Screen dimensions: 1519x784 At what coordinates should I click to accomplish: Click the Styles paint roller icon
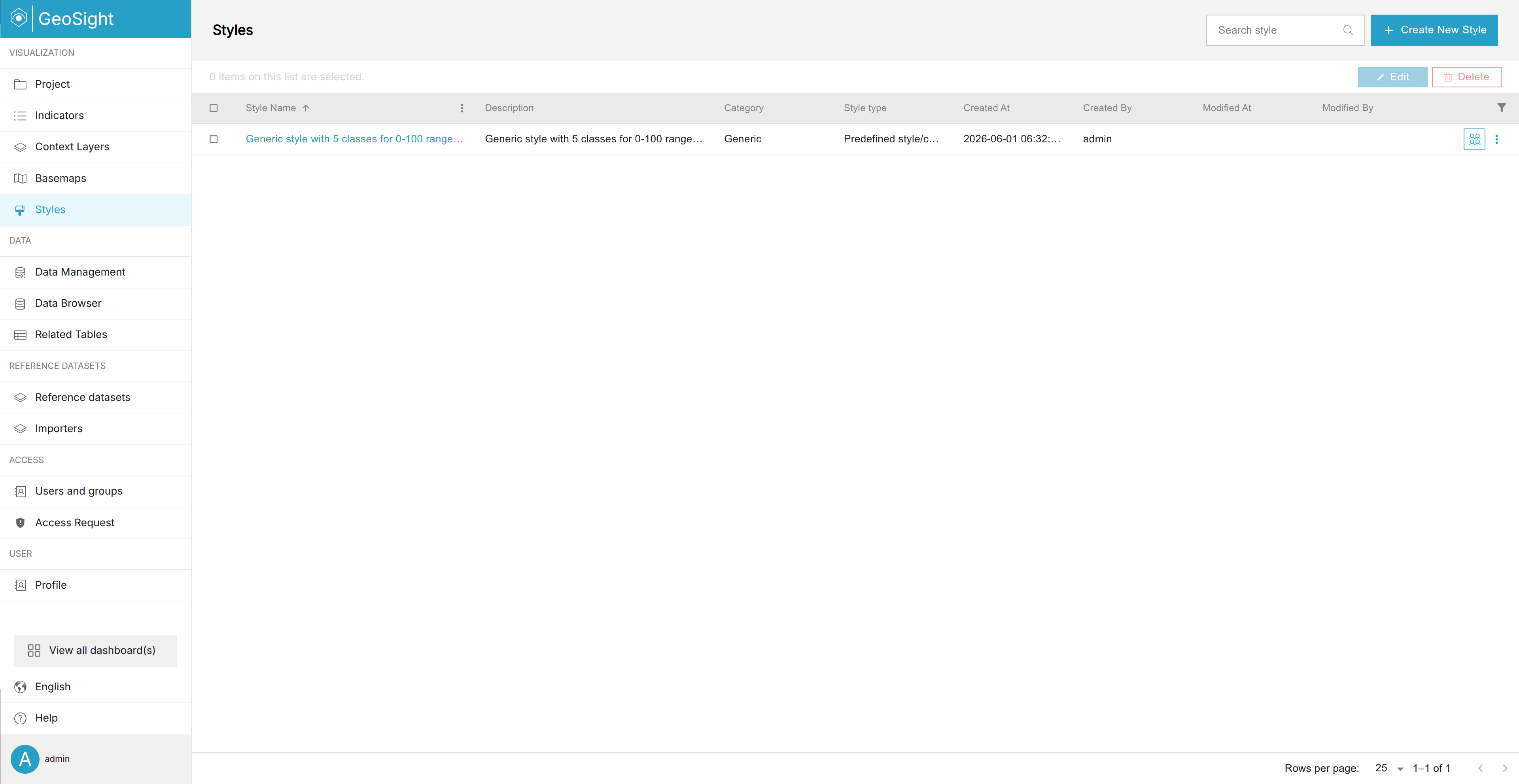tap(20, 210)
